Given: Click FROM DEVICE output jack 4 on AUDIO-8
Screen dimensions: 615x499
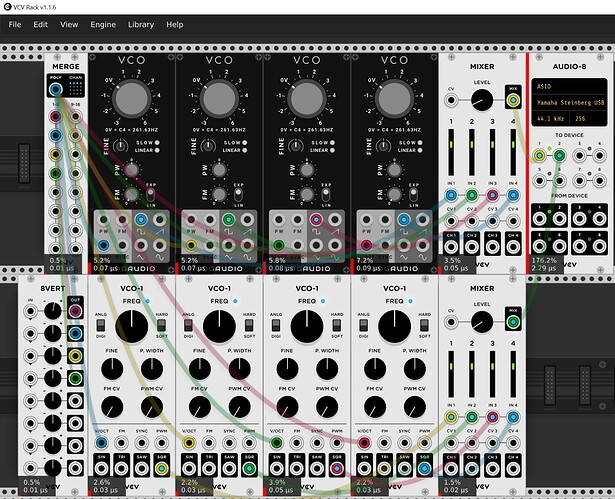Looking at the screenshot, I should [599, 219].
